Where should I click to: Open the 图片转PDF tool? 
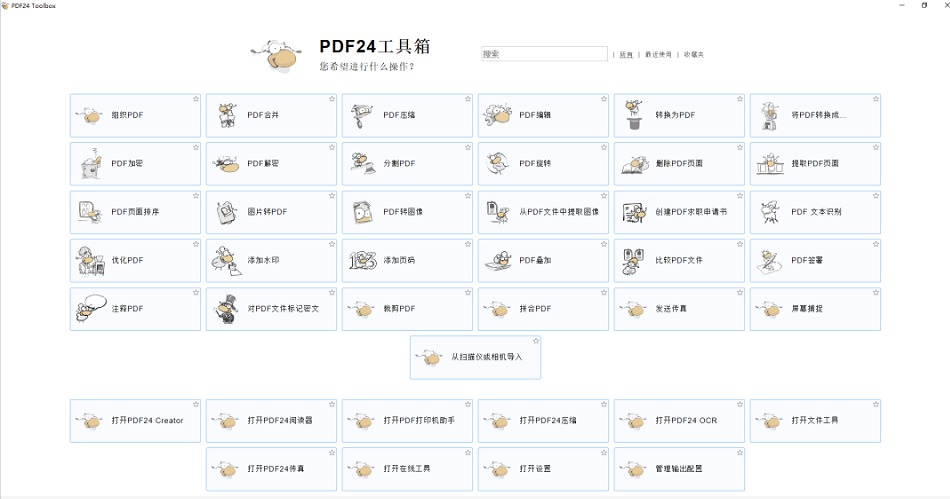point(271,212)
